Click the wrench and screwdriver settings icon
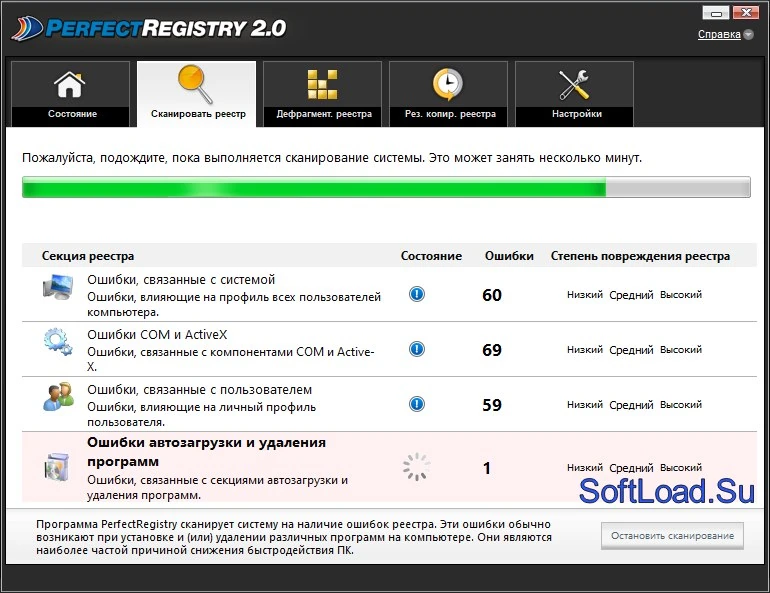The image size is (770, 593). point(574,84)
